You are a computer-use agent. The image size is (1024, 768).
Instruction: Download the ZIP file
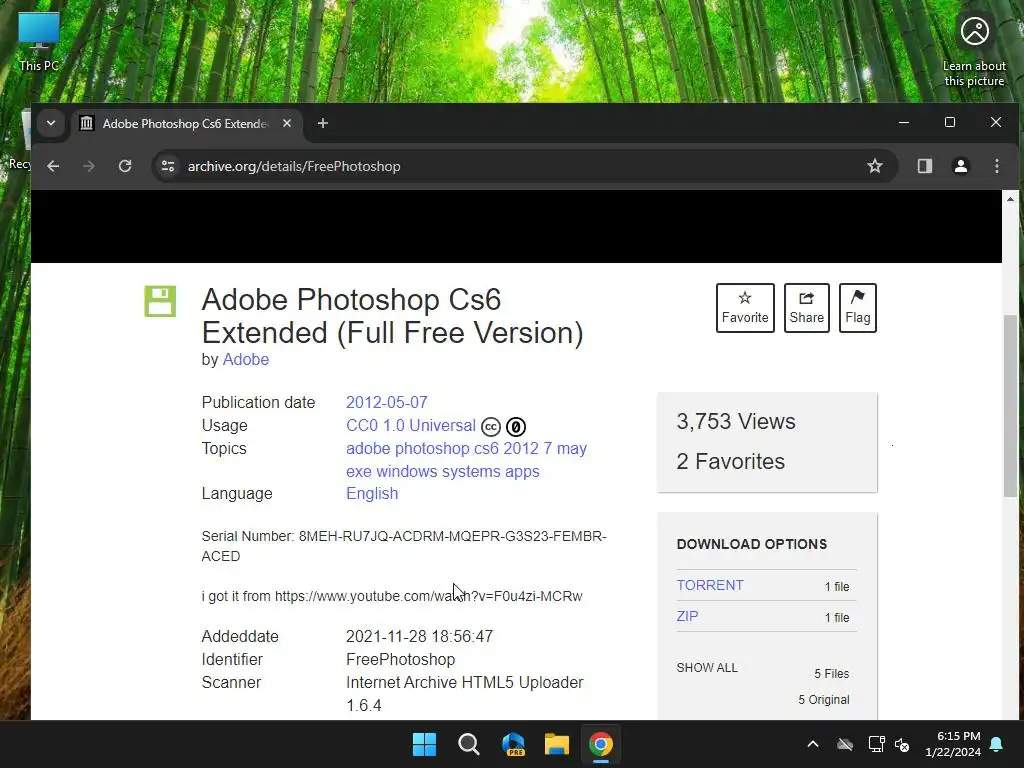tap(687, 616)
